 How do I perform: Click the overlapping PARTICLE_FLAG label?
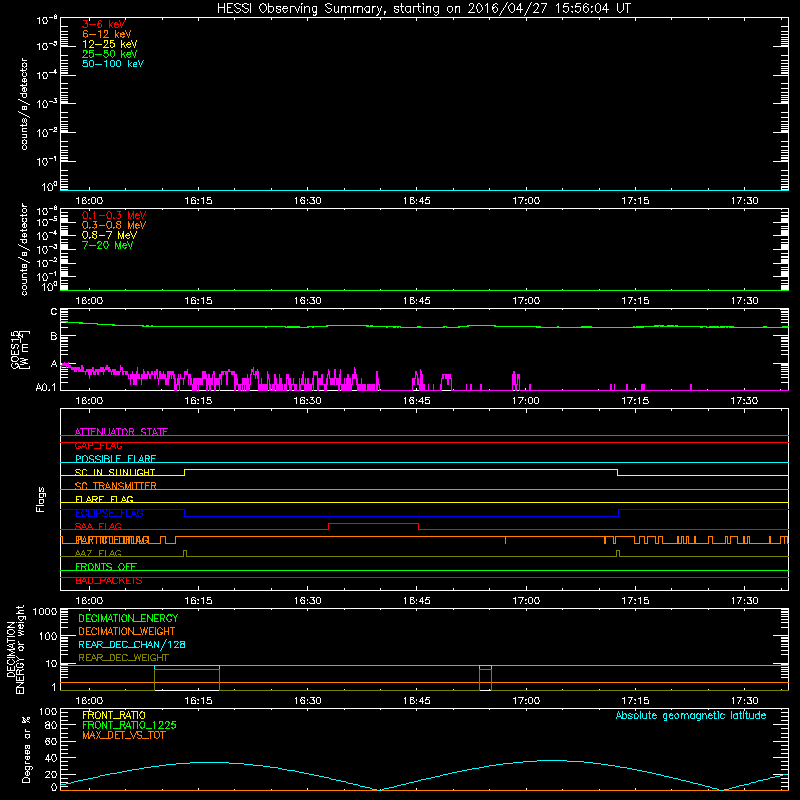point(112,540)
